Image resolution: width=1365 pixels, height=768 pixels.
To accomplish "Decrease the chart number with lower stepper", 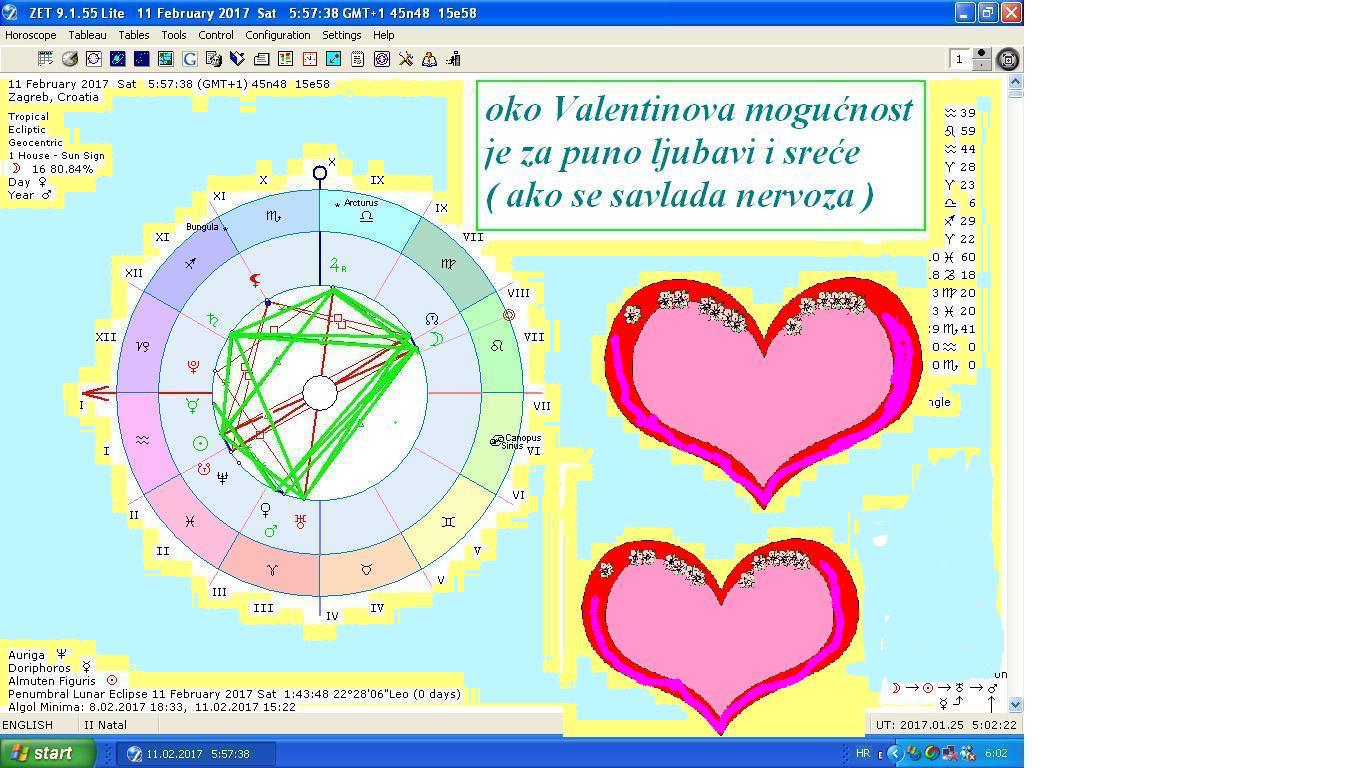I will pos(982,66).
